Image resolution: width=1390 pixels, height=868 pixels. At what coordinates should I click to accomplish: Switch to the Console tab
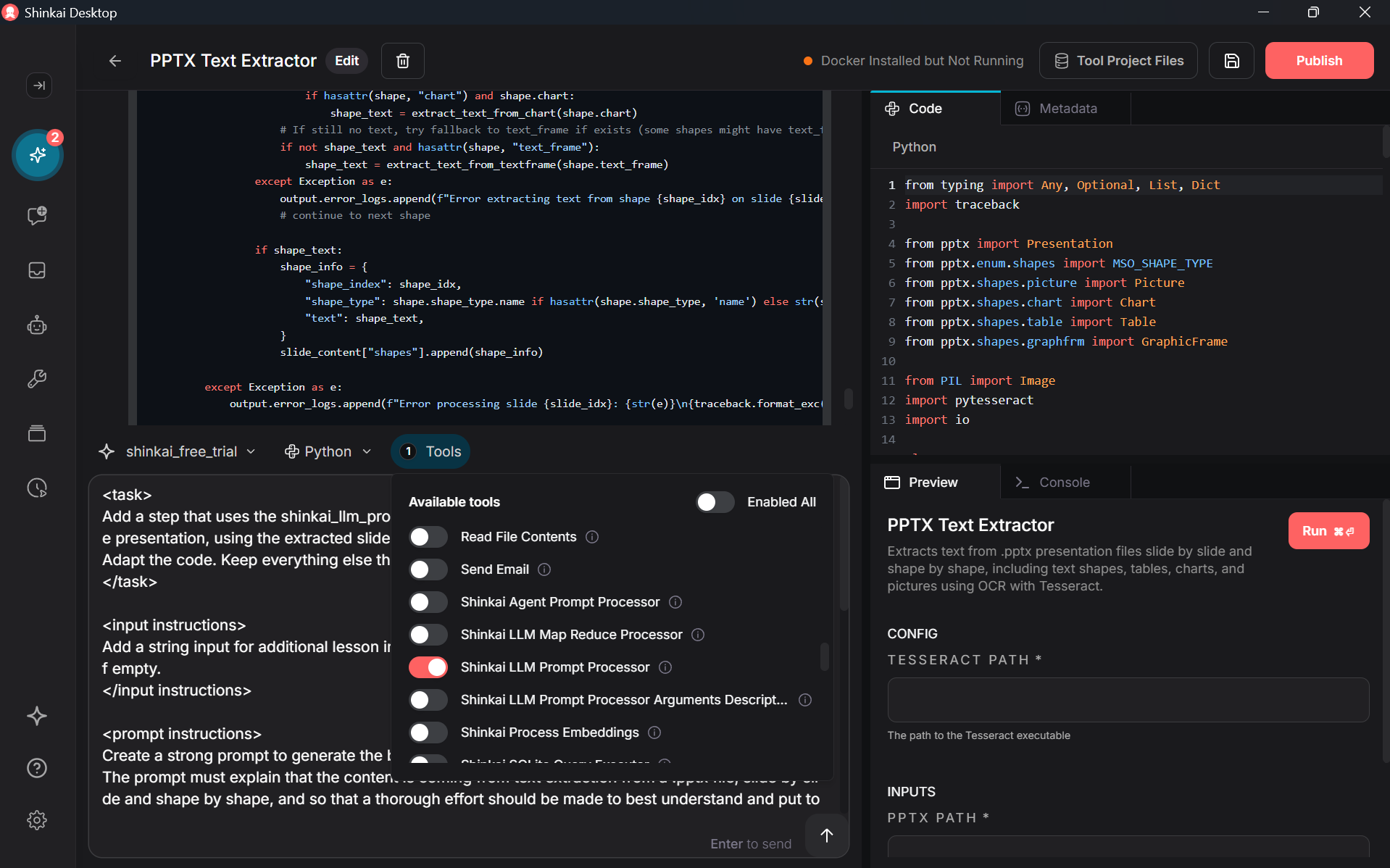[x=1064, y=482]
